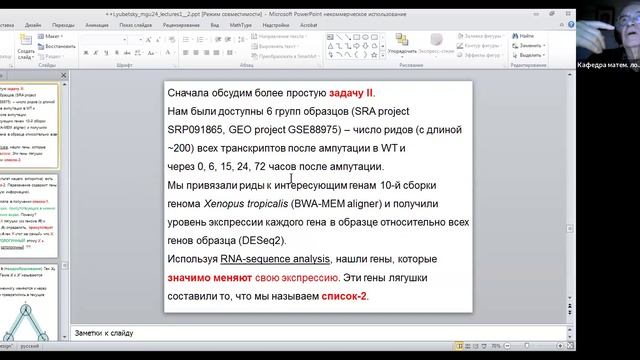This screenshot has width=640, height=360.
Task: Apply underline formatting (Ч)
Action: pos(106,53)
